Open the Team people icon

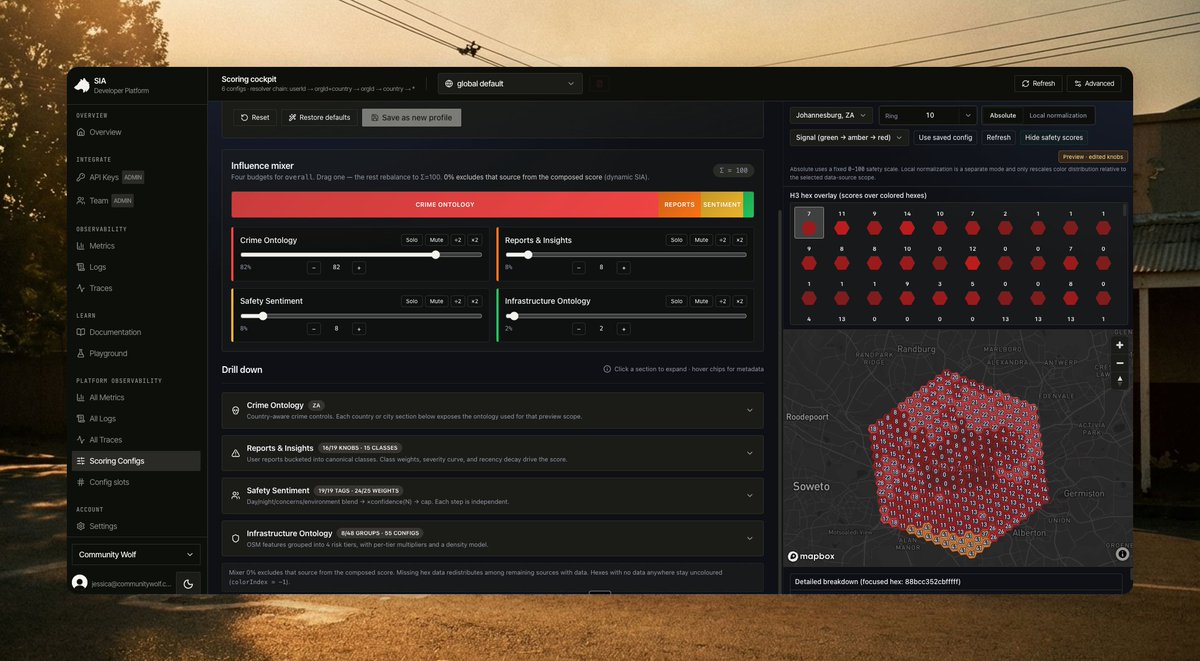82,201
